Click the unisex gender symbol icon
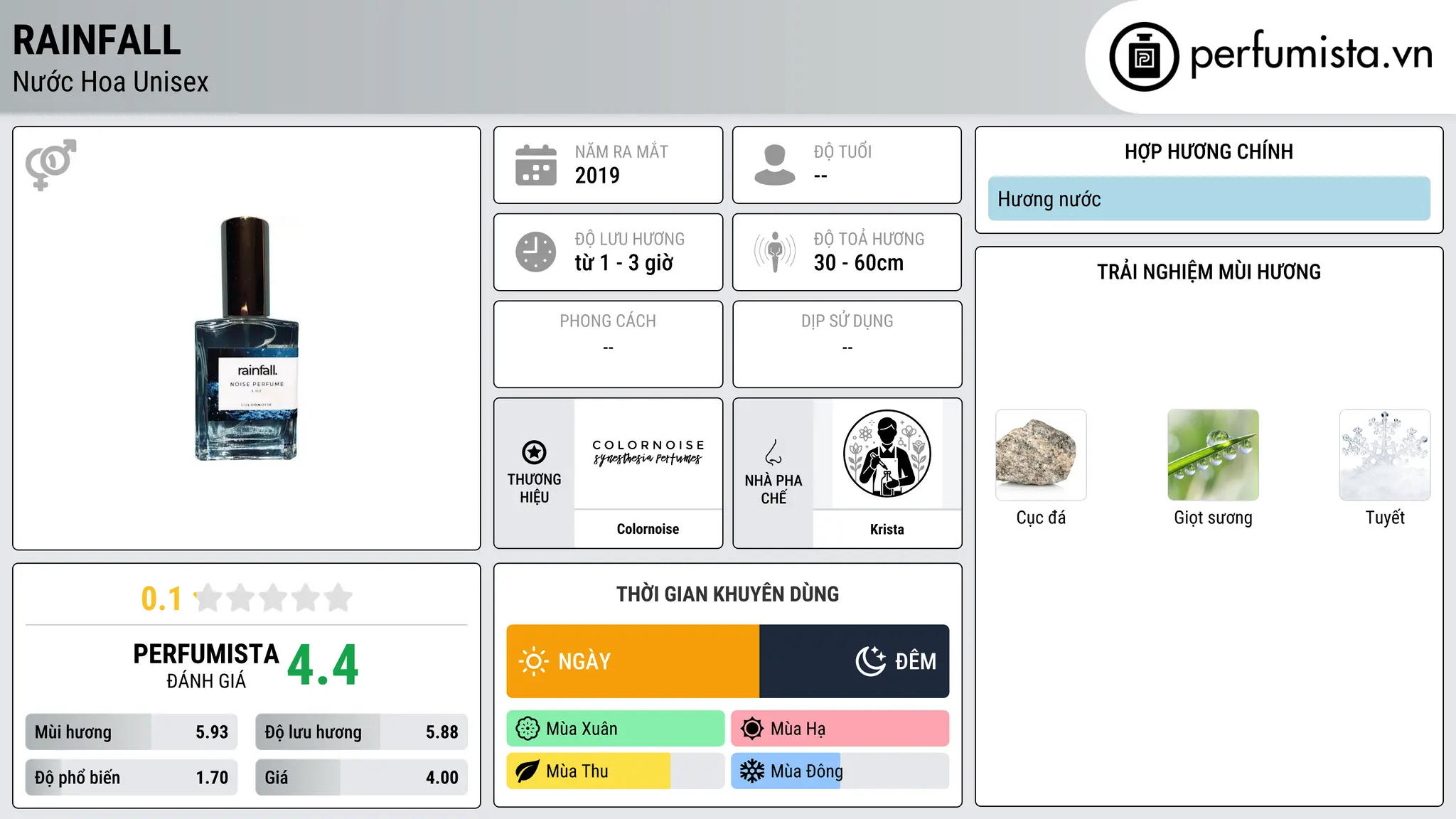The height and width of the screenshot is (819, 1456). 51,164
